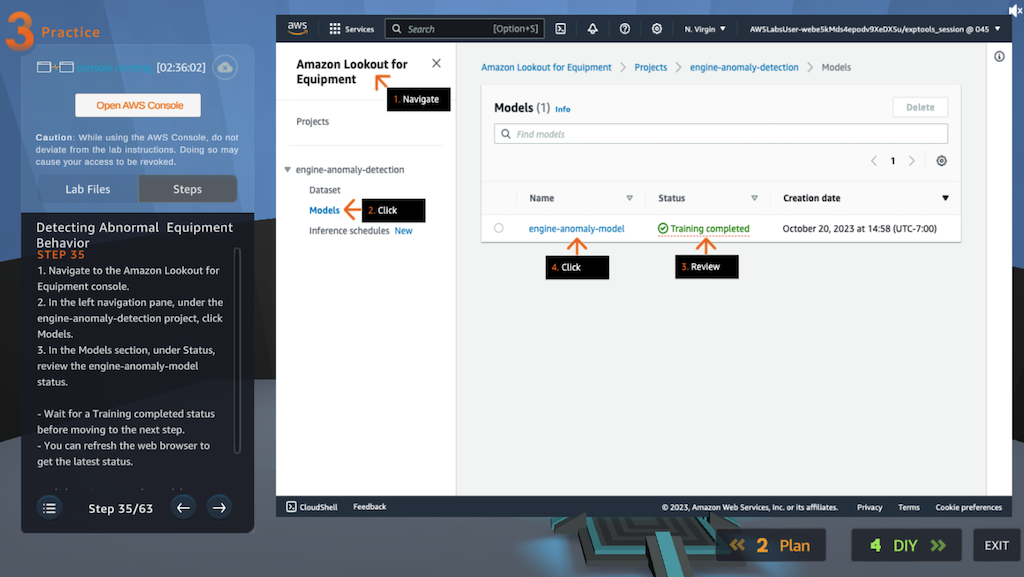Click the Find models search field
1024x577 pixels.
(x=720, y=134)
